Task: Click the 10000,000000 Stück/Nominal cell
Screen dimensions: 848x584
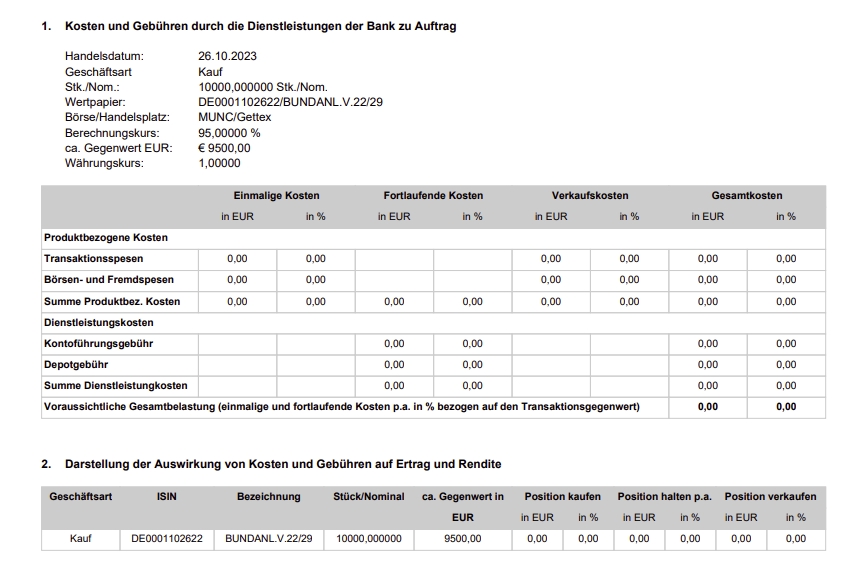Action: pyautogui.click(x=369, y=539)
